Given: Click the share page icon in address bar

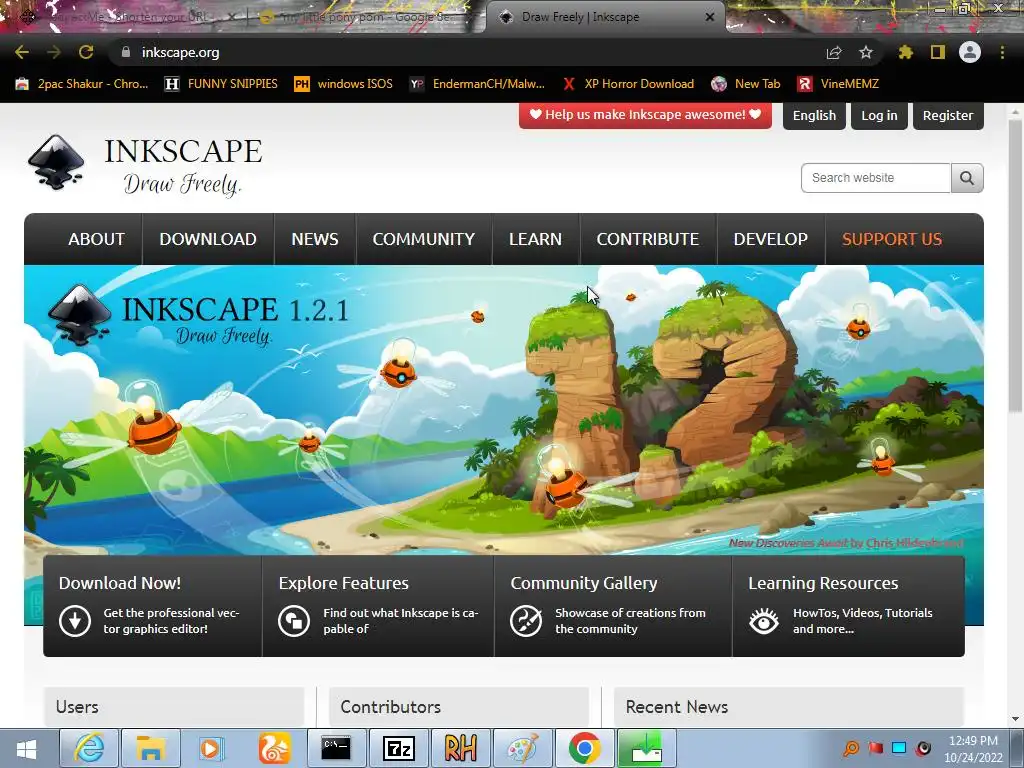Looking at the screenshot, I should [833, 52].
